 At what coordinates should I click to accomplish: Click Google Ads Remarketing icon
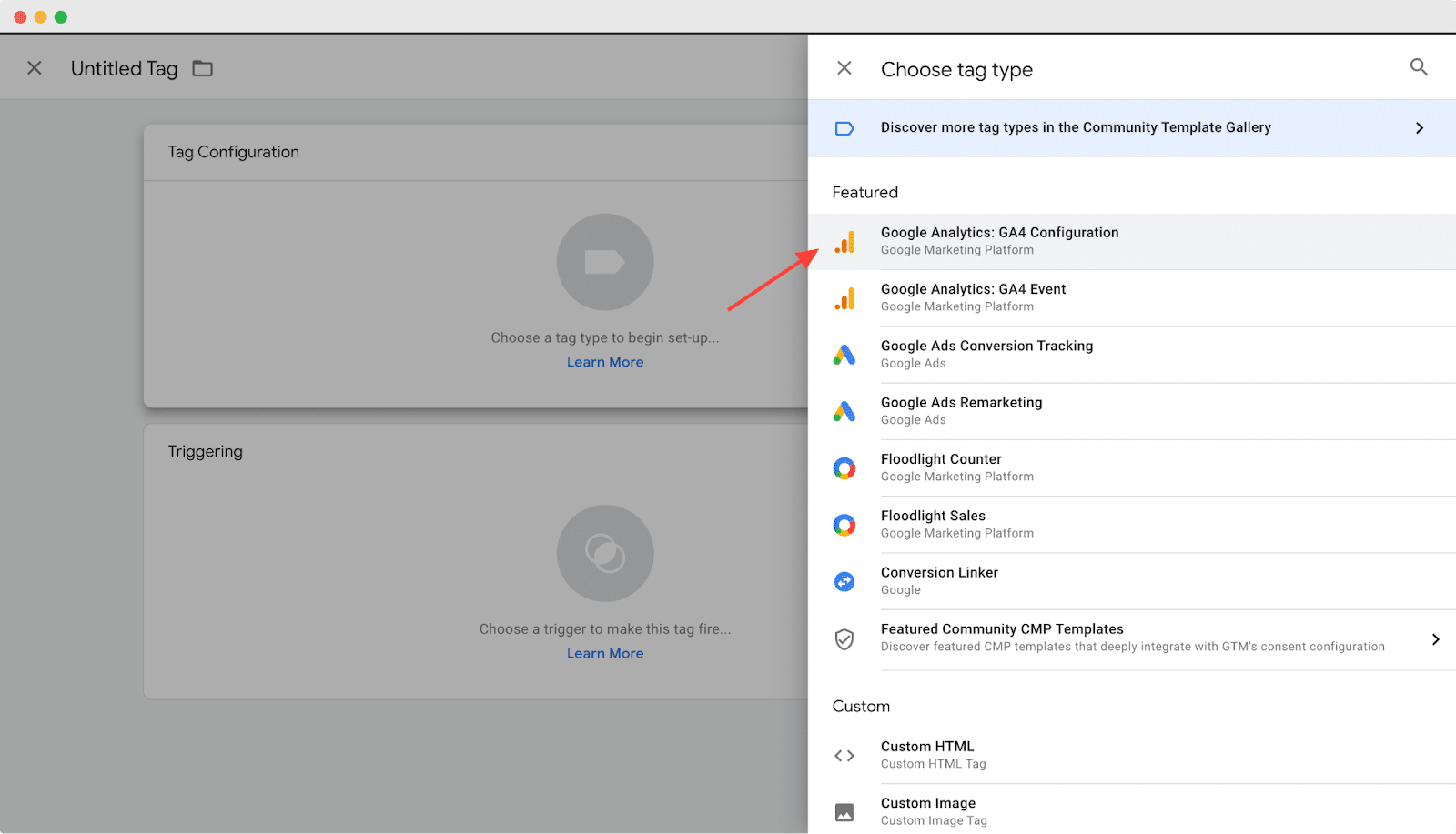[844, 411]
